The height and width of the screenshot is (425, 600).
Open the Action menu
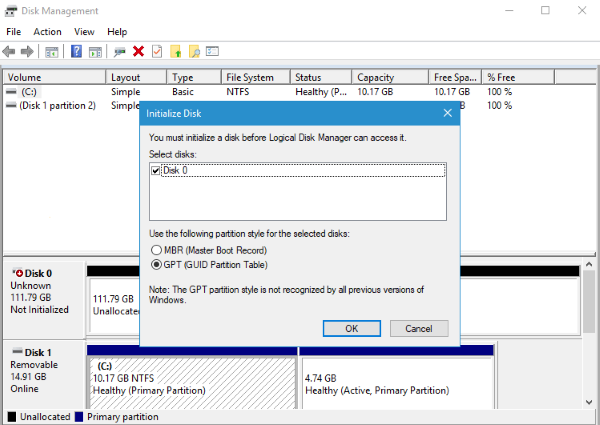47,32
